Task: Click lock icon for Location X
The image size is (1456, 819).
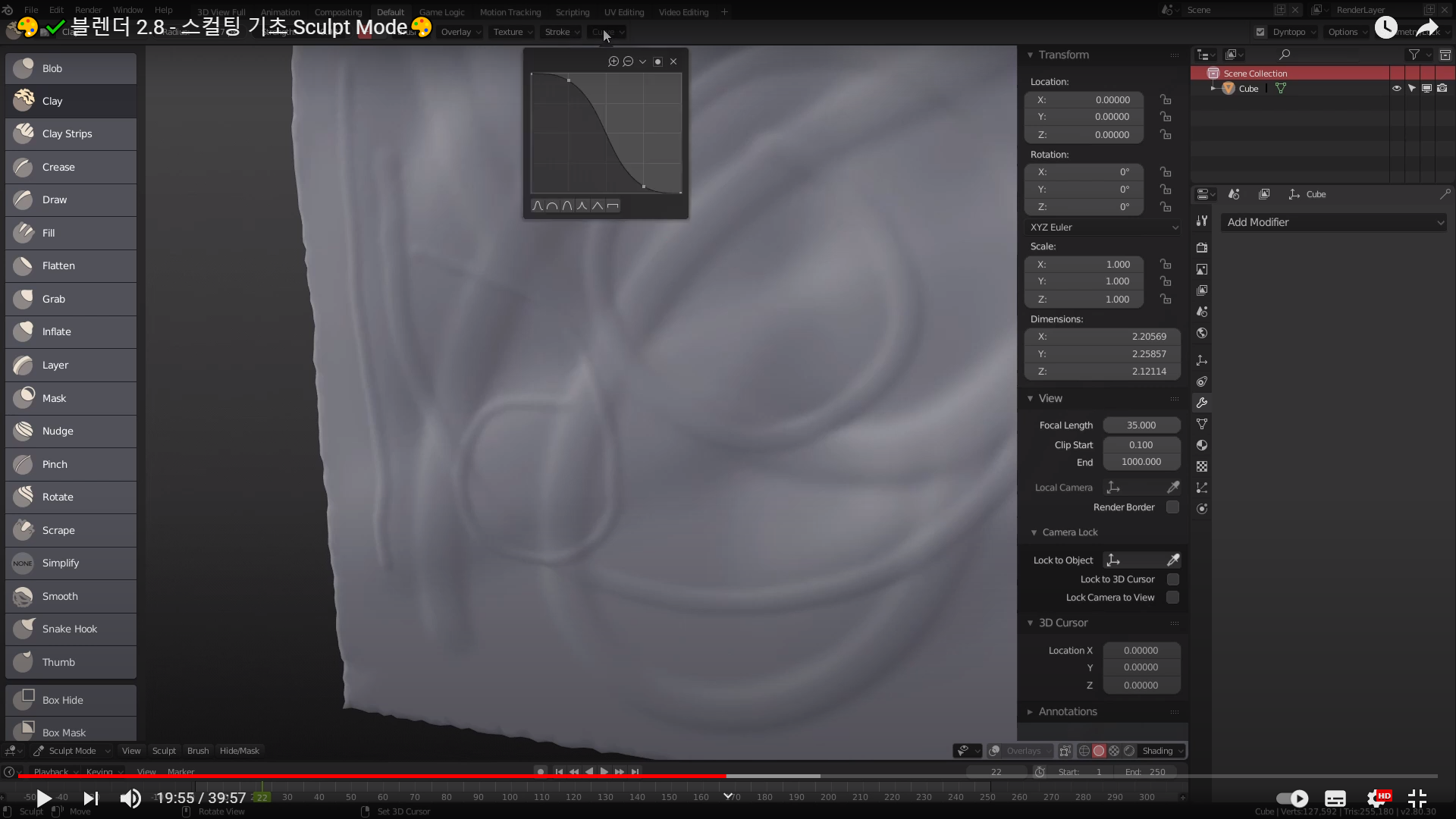Action: (x=1166, y=99)
